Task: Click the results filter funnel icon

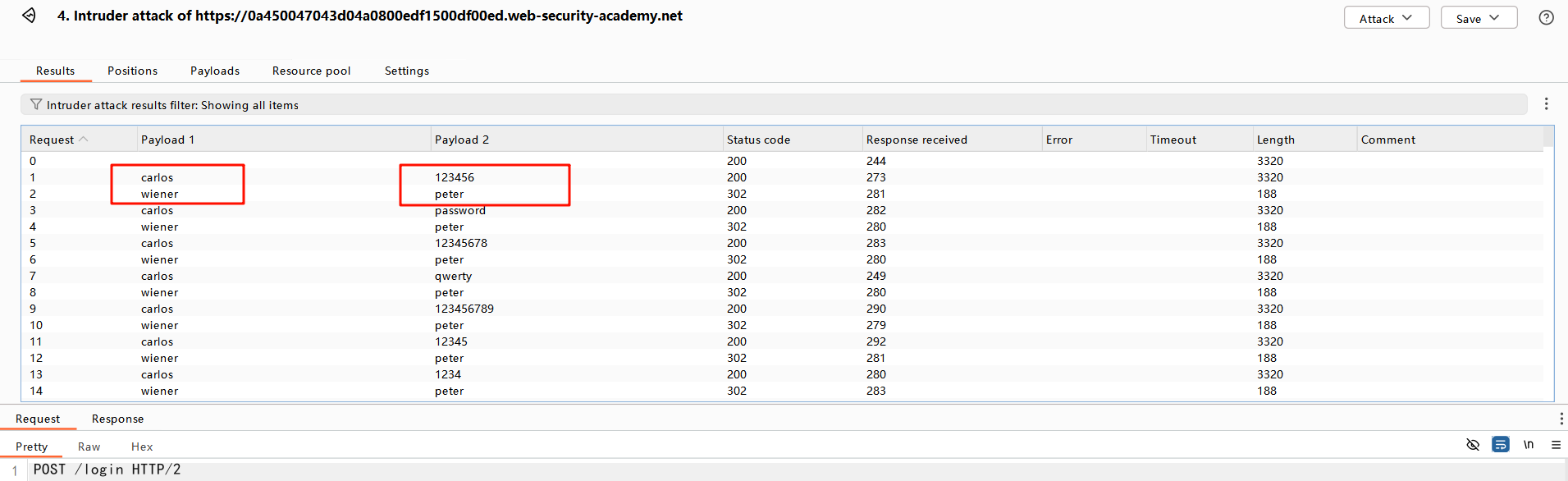Action: point(35,105)
